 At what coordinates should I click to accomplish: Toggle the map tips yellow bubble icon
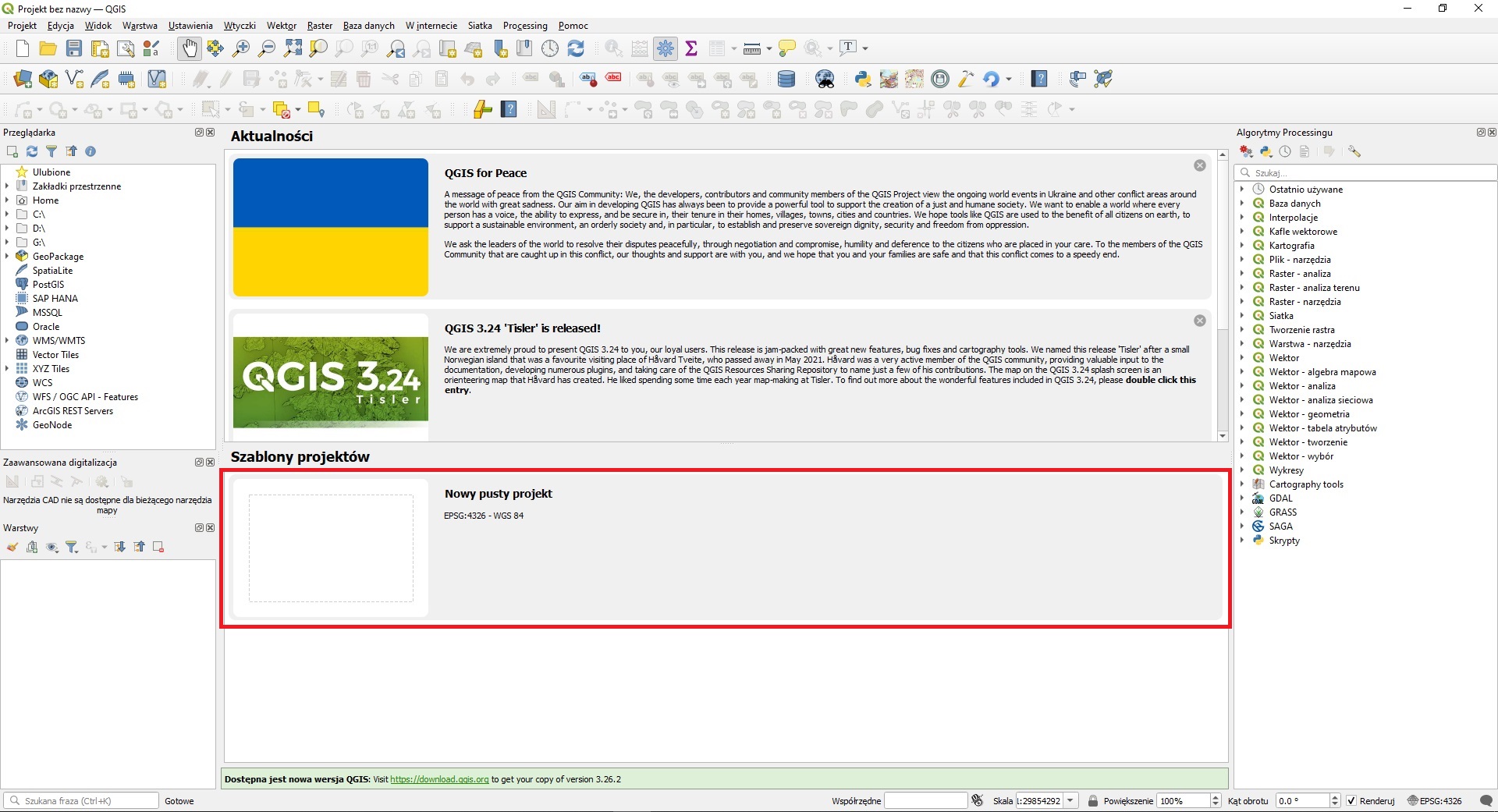[x=787, y=48]
